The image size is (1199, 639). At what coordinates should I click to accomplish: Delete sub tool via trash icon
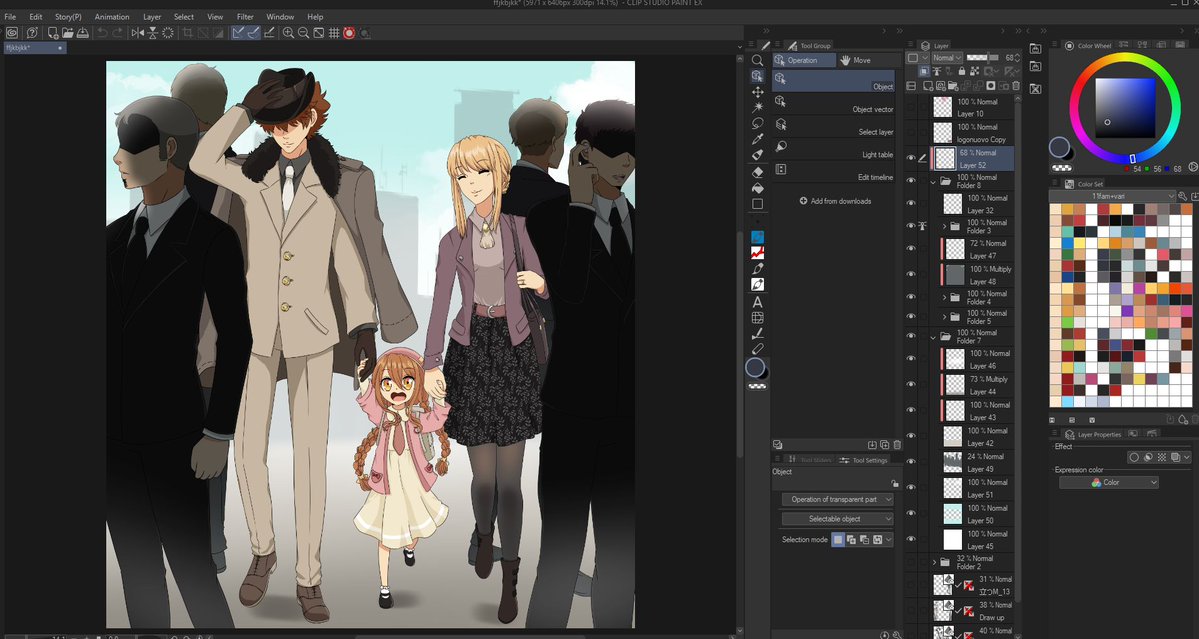click(897, 444)
